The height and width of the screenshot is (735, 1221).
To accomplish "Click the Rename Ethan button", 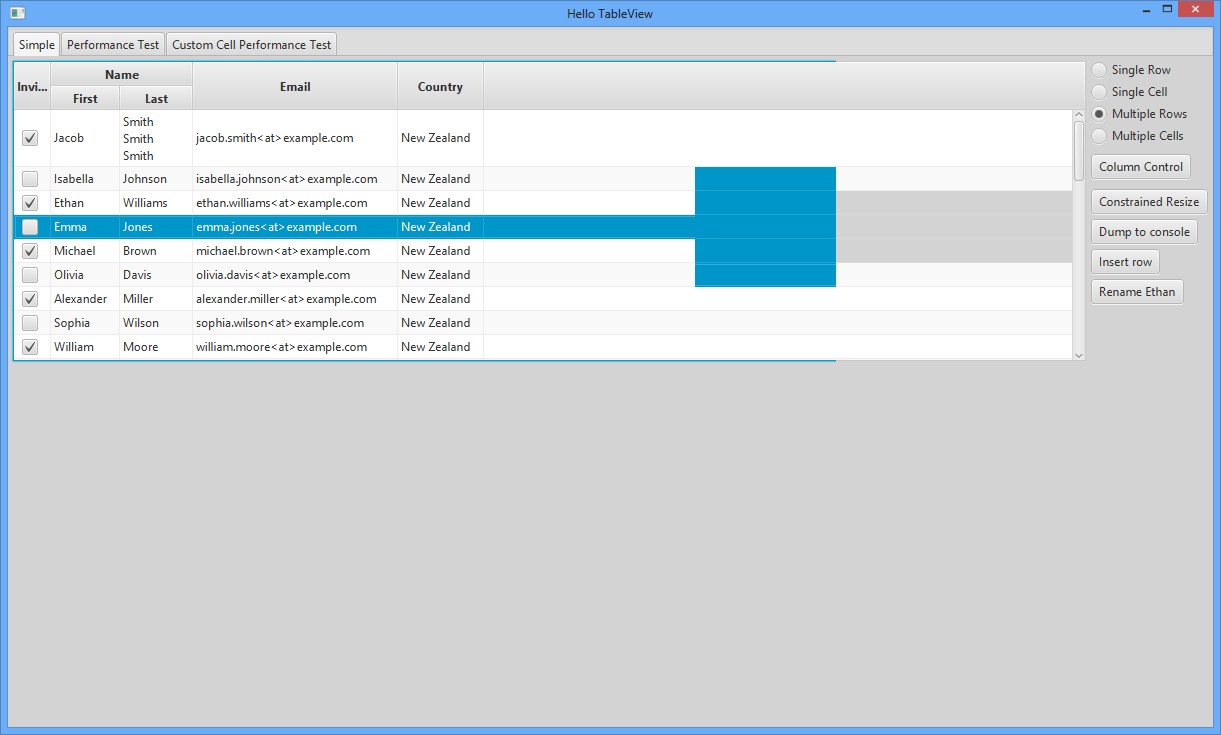I will tap(1137, 292).
